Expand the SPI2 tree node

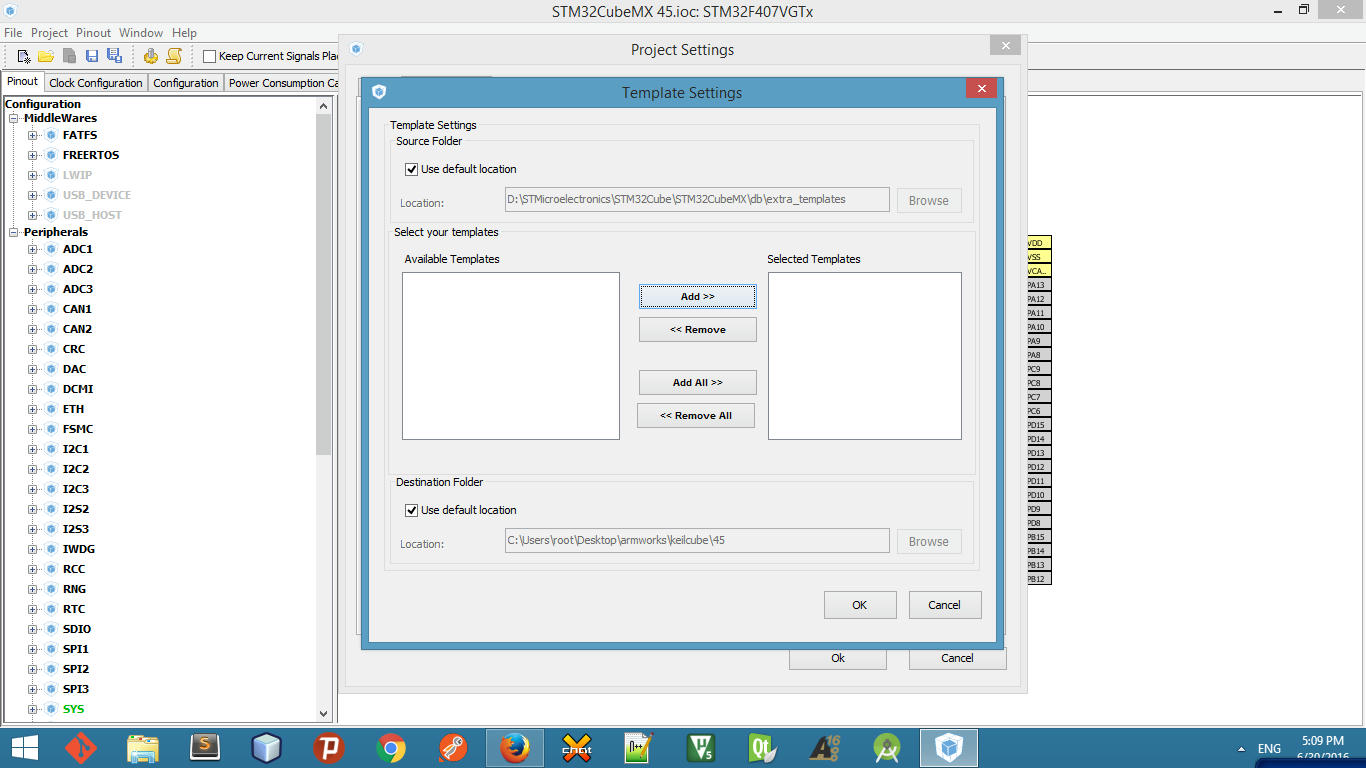click(32, 669)
